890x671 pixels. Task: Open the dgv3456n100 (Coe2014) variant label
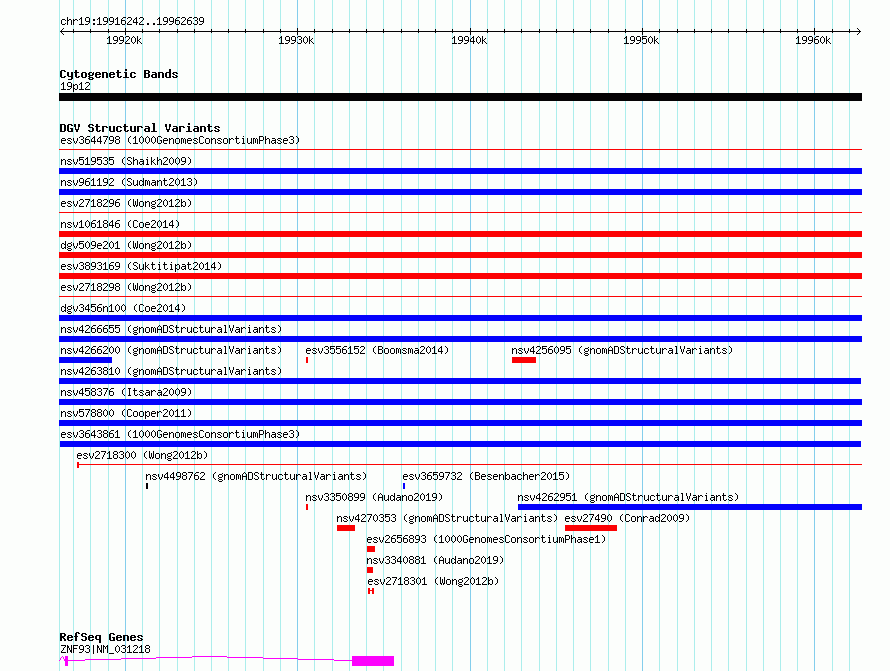(123, 308)
